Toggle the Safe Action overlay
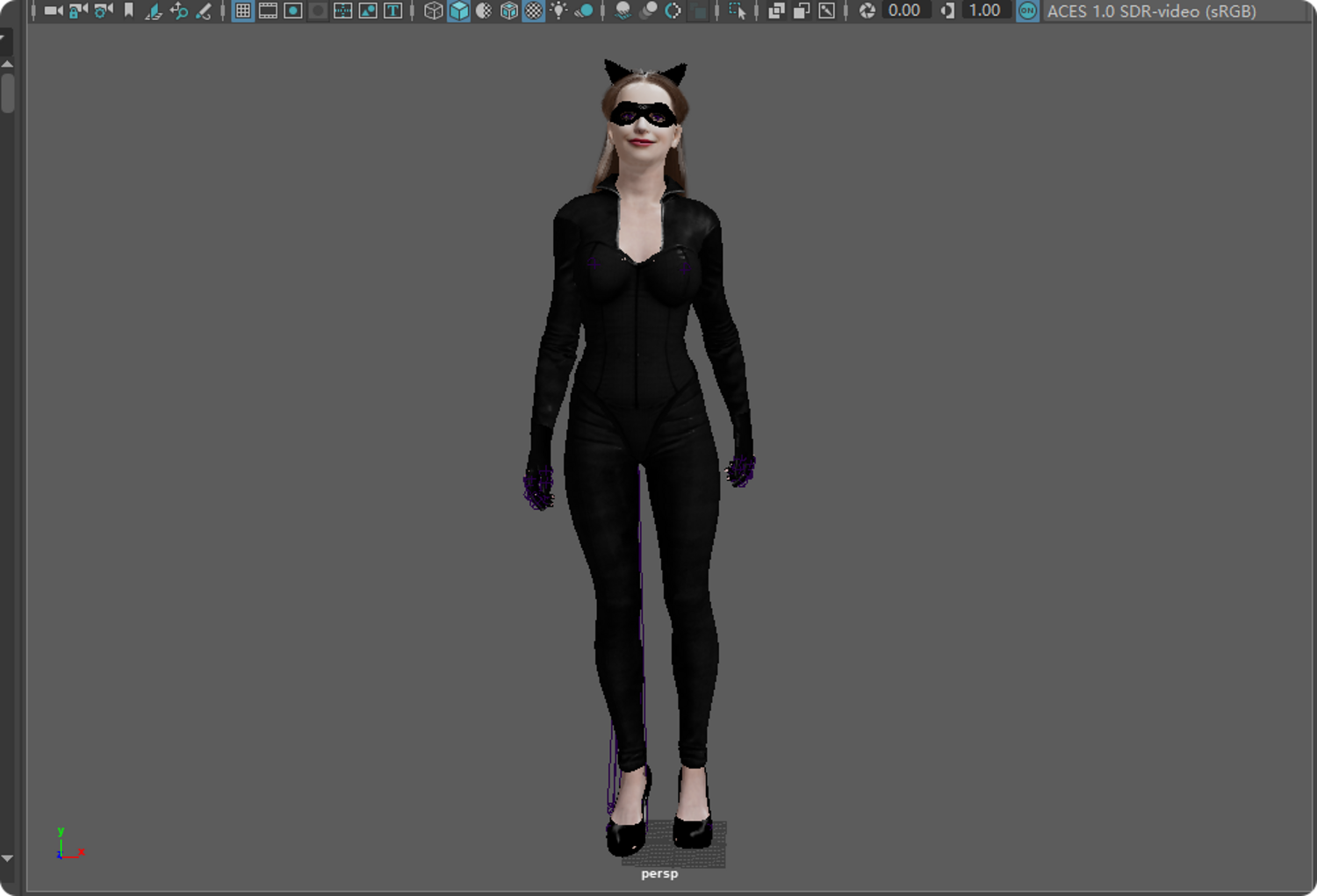The height and width of the screenshot is (896, 1317). (x=368, y=11)
